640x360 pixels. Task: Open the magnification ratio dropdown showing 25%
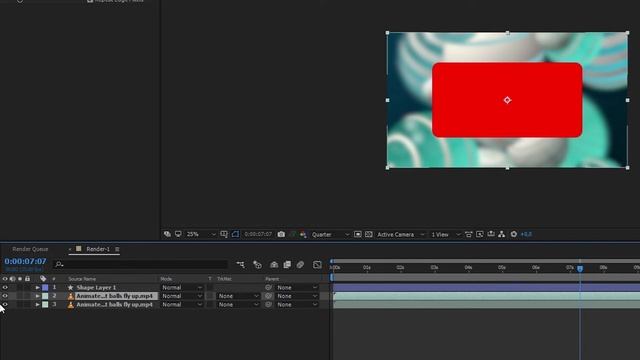(200, 234)
